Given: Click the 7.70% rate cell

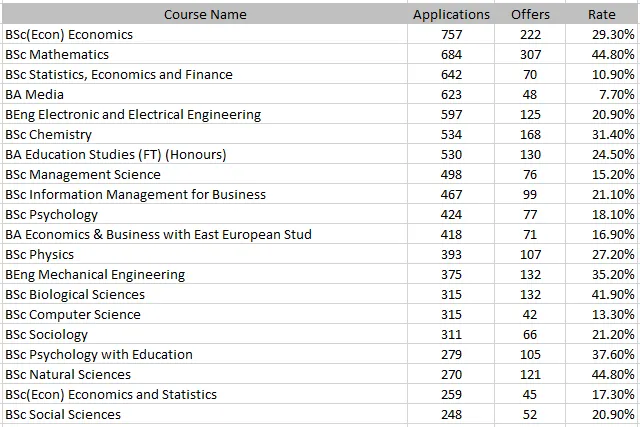Looking at the screenshot, I should click(614, 94).
